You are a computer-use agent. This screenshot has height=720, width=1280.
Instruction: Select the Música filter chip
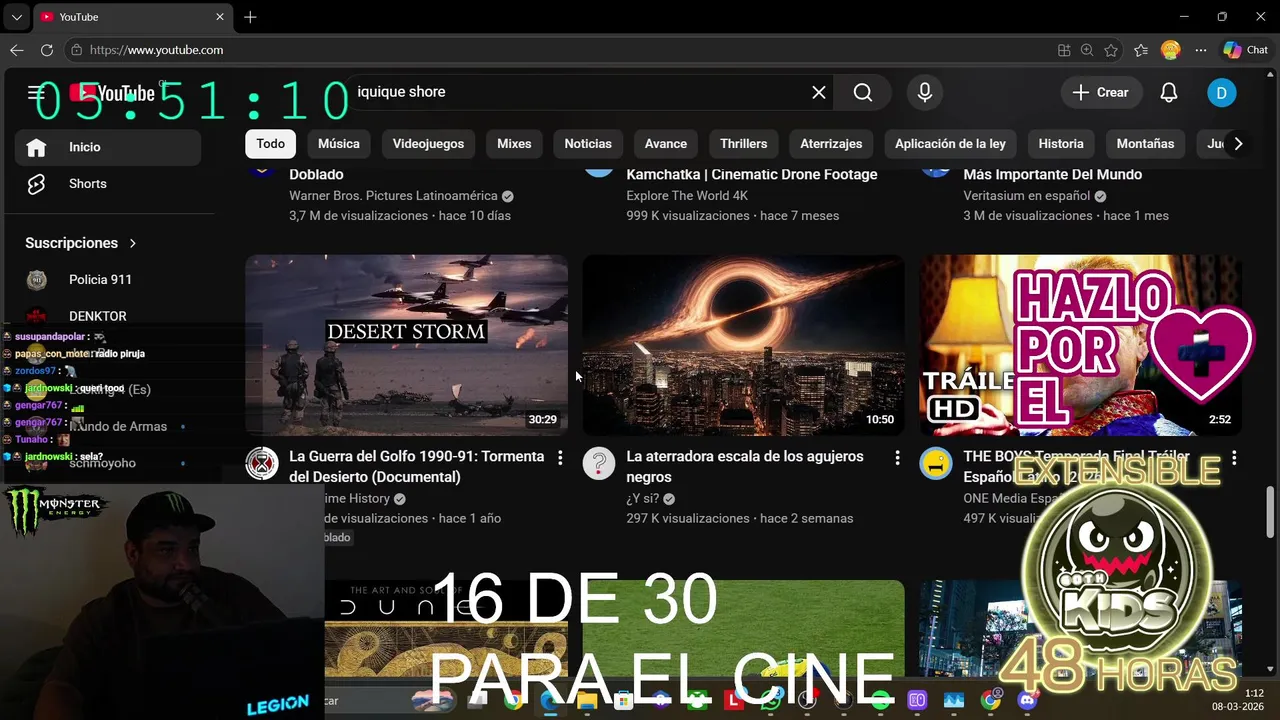click(x=339, y=144)
